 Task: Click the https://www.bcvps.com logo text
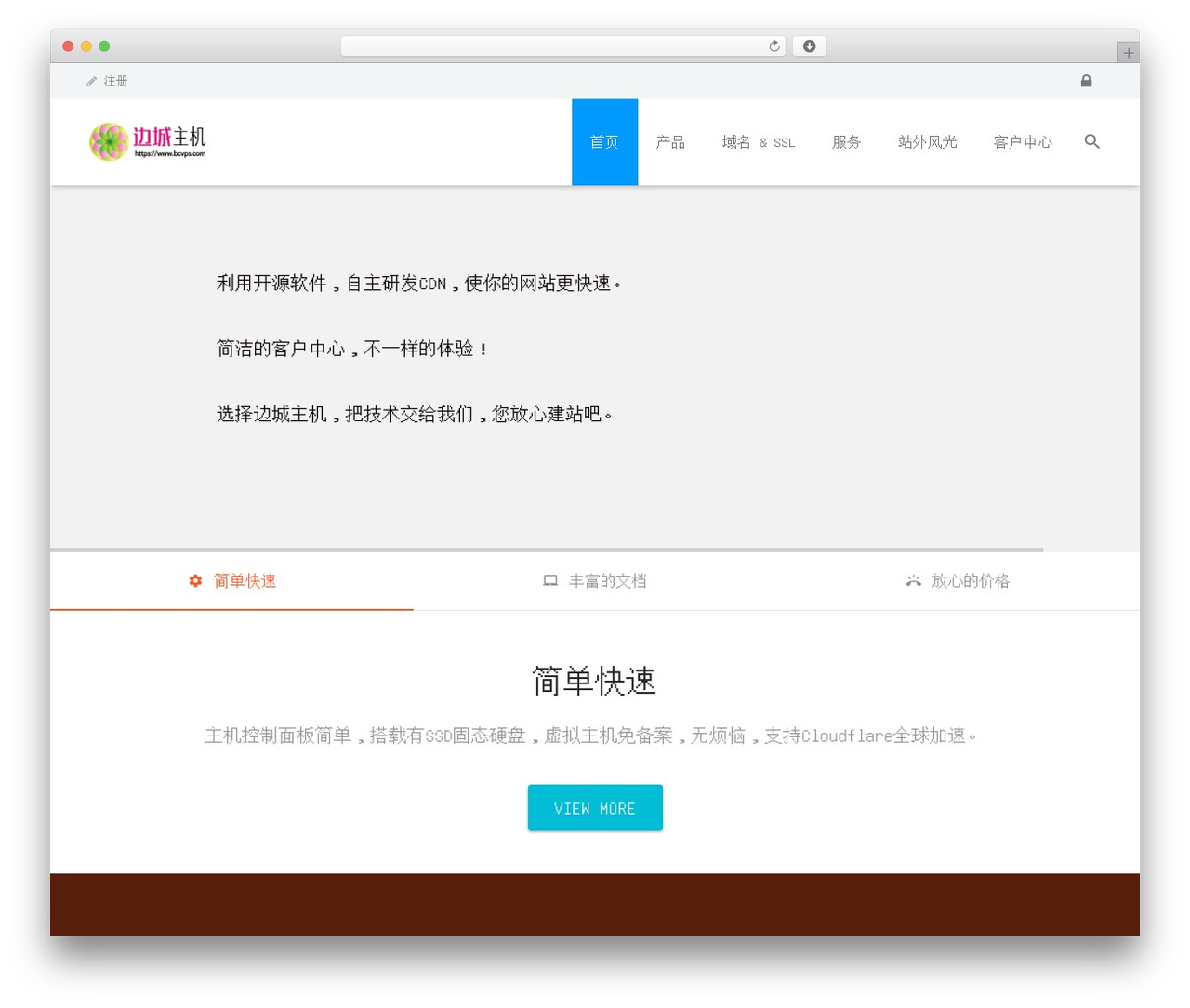click(x=170, y=154)
